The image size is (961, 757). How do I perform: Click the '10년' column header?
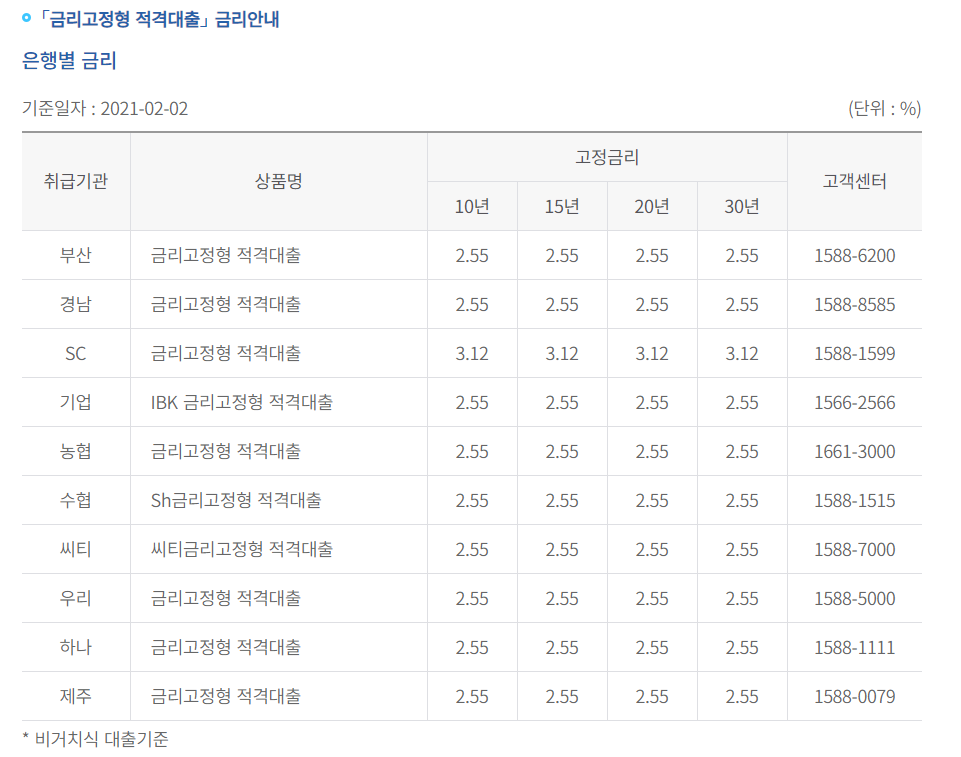472,207
